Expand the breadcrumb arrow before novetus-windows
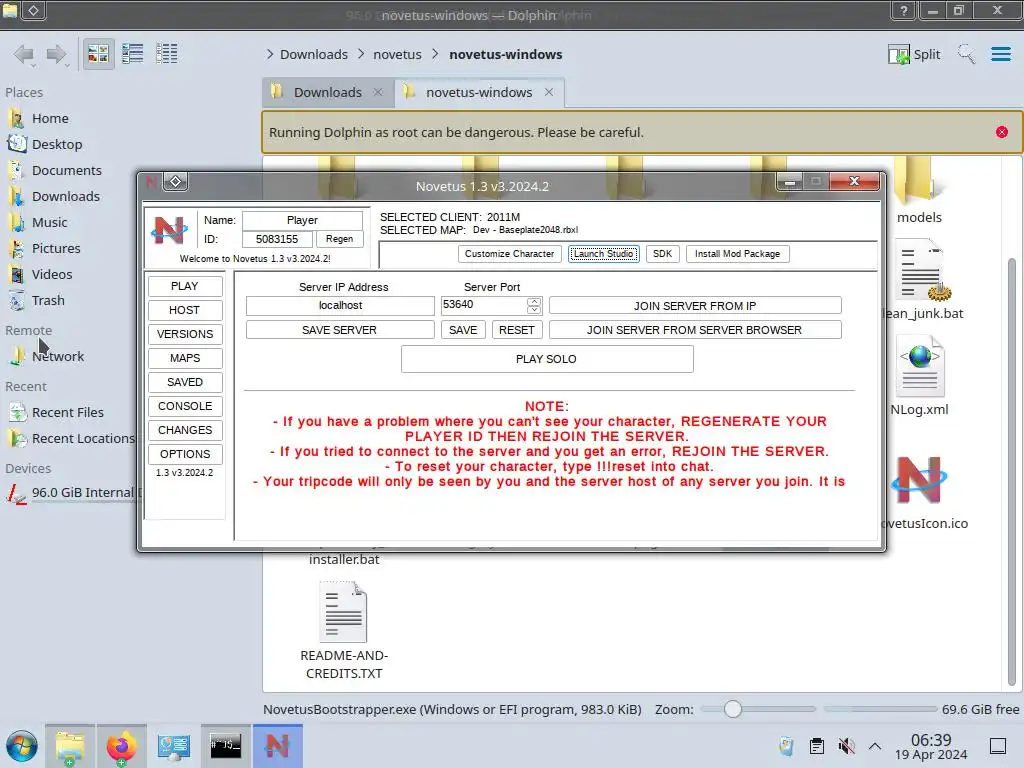The height and width of the screenshot is (768, 1024). pyautogui.click(x=436, y=54)
